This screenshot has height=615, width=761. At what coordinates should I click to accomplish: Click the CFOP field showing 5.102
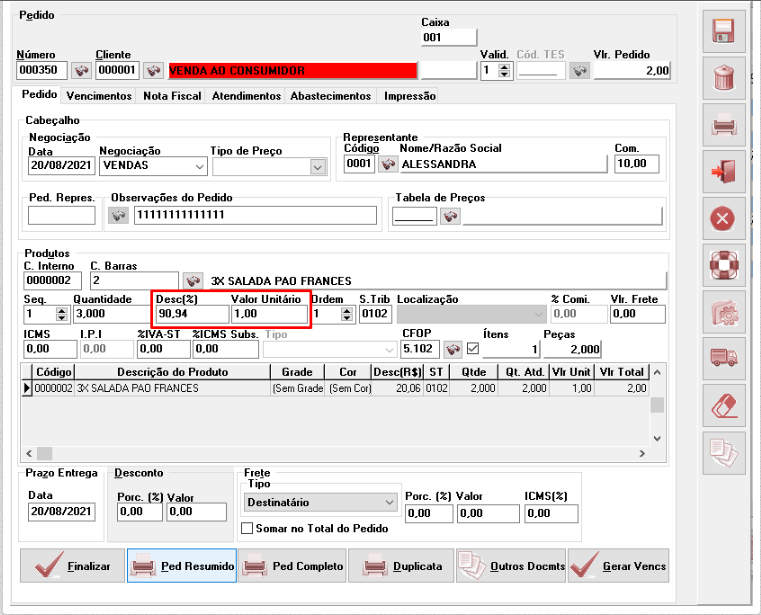(x=421, y=349)
